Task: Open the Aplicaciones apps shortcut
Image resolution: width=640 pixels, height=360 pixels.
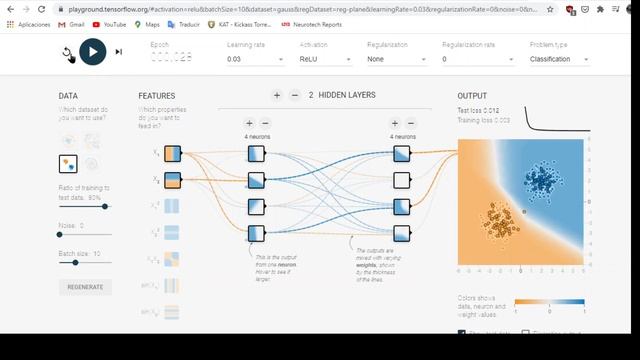Action: [29, 24]
